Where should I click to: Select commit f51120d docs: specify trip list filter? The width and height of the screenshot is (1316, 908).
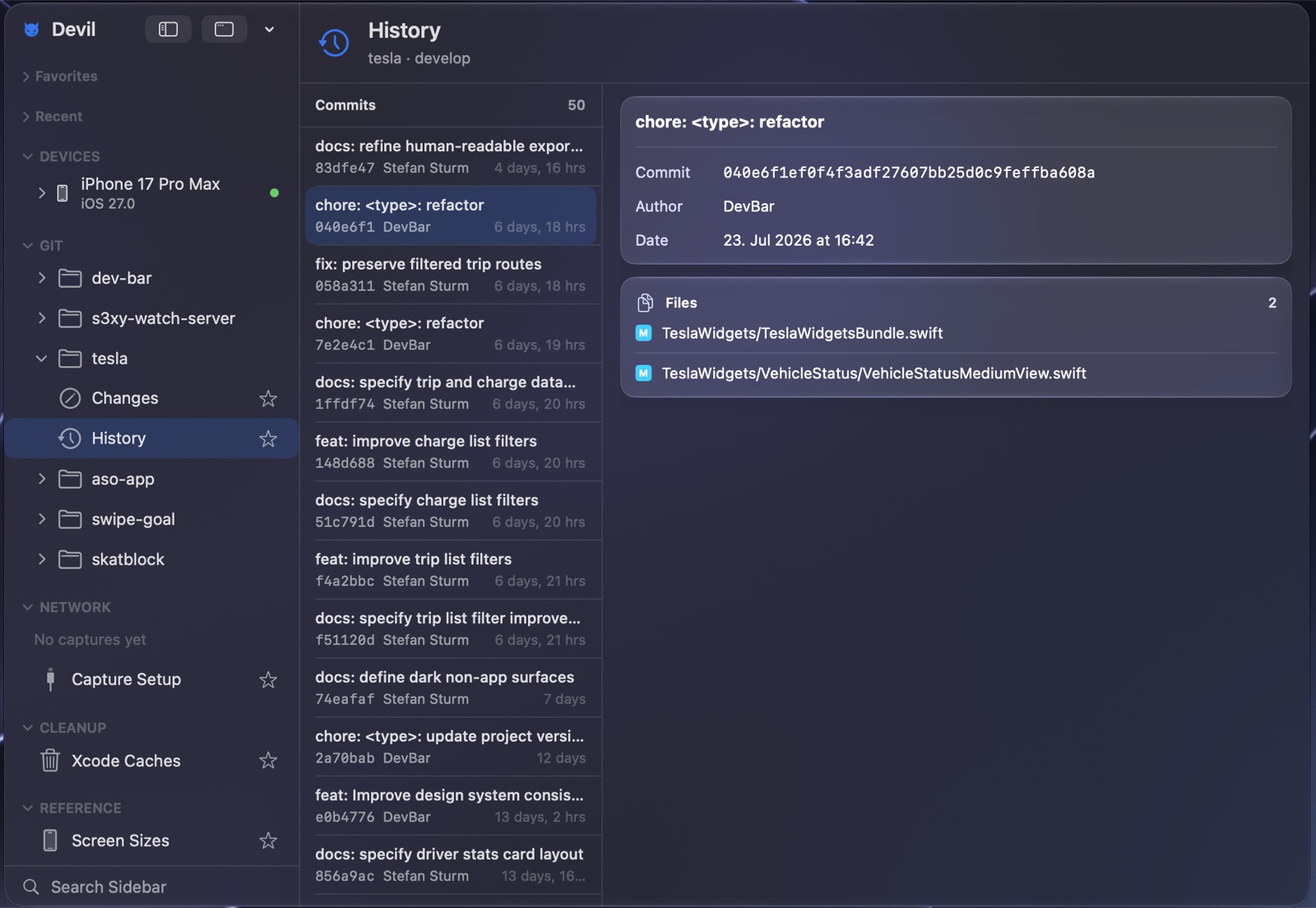click(451, 628)
